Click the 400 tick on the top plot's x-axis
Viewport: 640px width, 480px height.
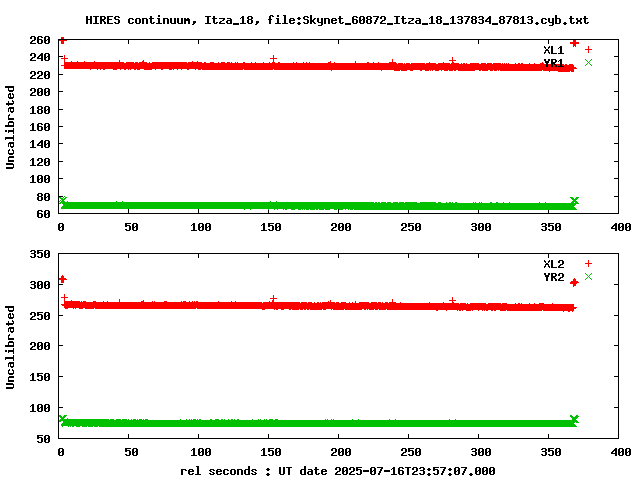point(621,227)
